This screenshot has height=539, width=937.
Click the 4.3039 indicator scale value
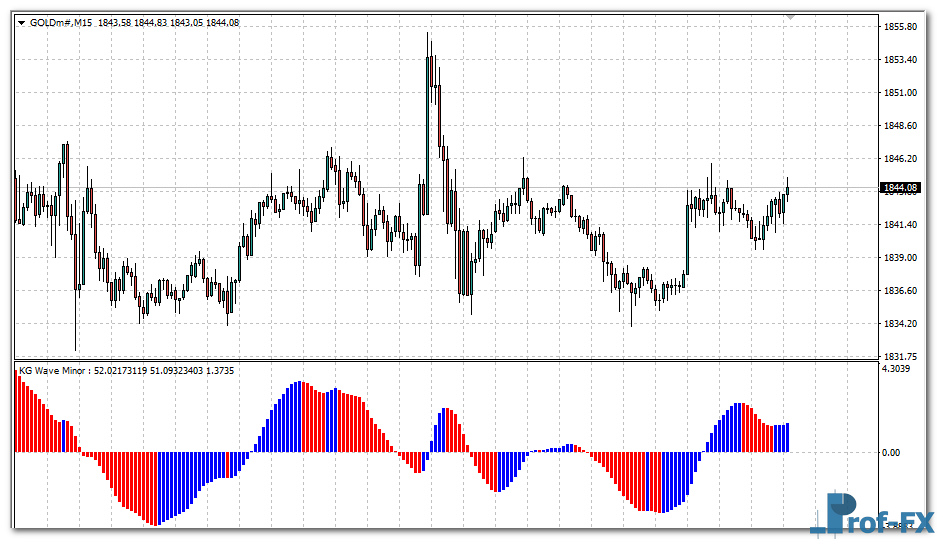[897, 369]
